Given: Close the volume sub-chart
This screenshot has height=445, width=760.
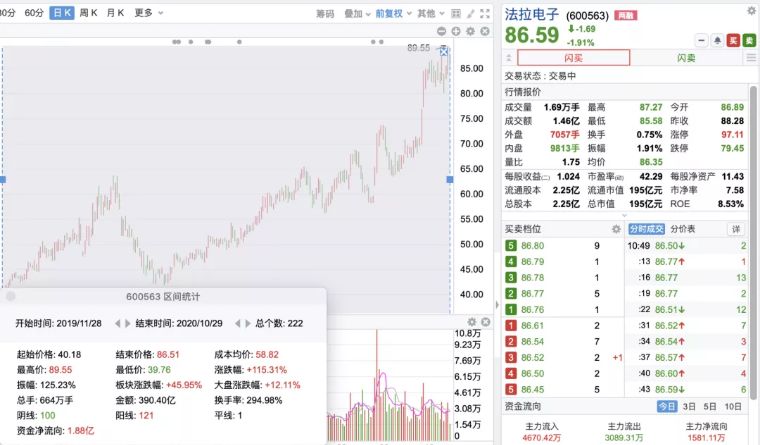Looking at the screenshot, I should [486, 322].
